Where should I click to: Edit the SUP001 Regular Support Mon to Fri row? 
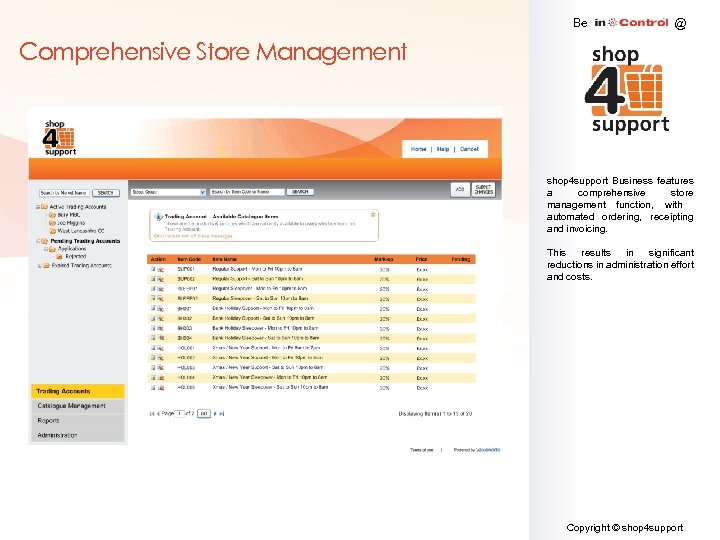153,269
